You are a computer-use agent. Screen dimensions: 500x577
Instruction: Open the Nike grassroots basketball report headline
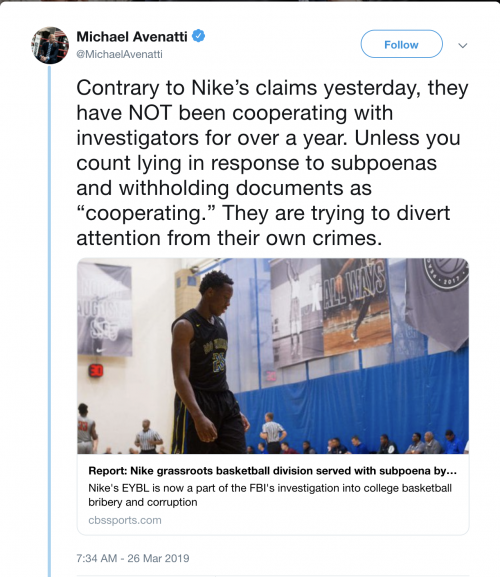click(273, 471)
